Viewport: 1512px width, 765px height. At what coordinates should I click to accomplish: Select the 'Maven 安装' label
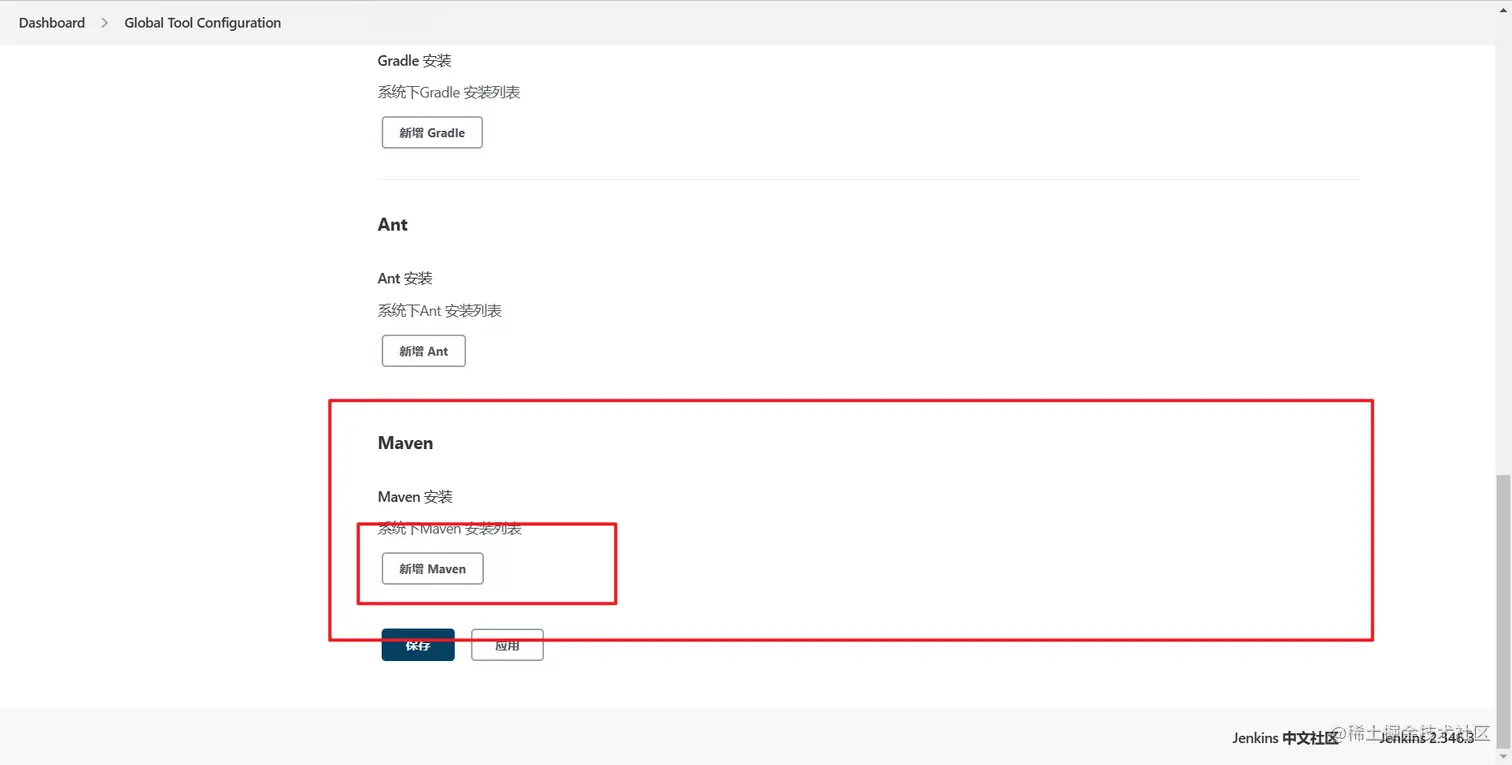coord(415,497)
